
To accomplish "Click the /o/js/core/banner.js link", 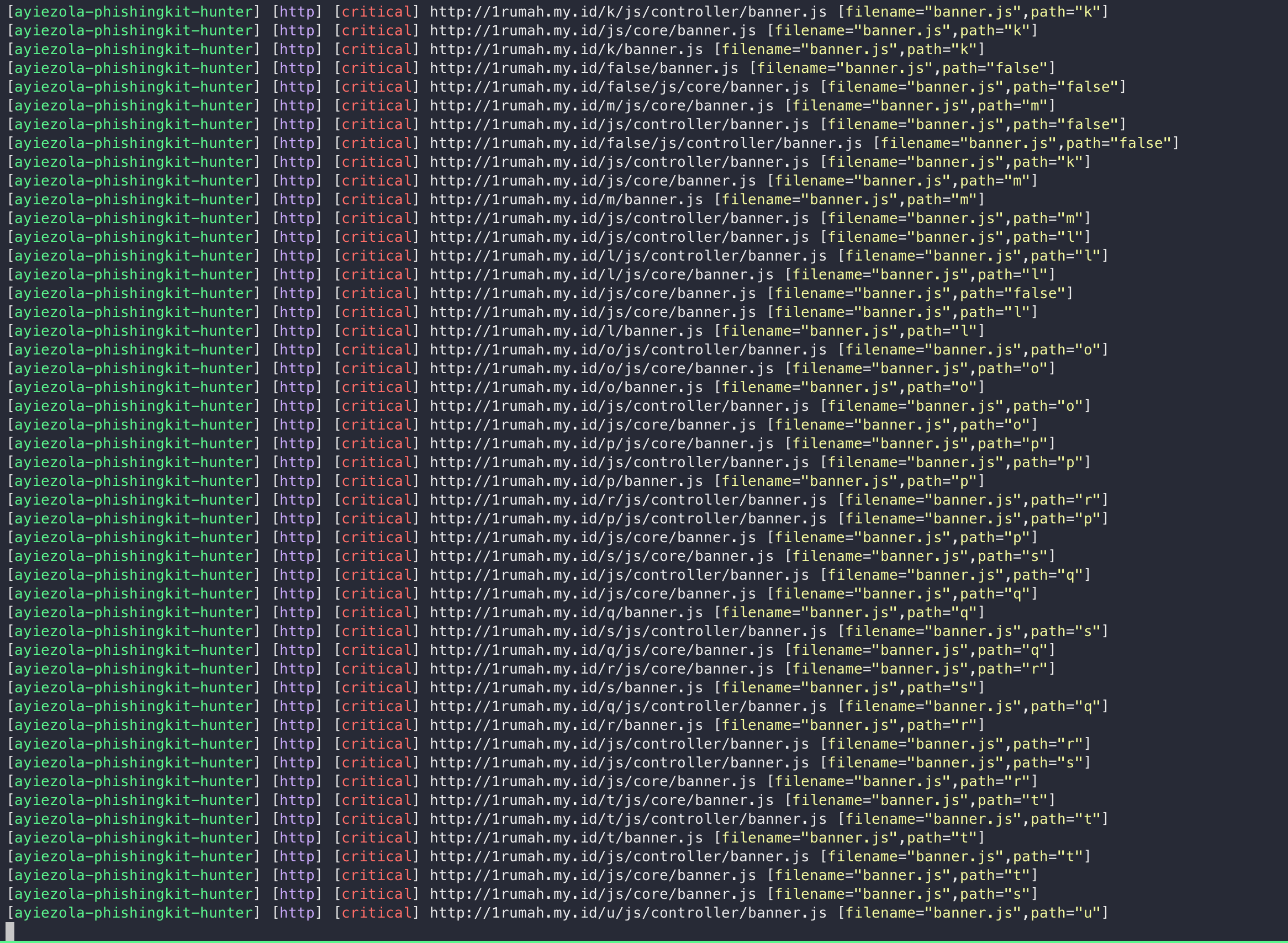I will point(601,368).
